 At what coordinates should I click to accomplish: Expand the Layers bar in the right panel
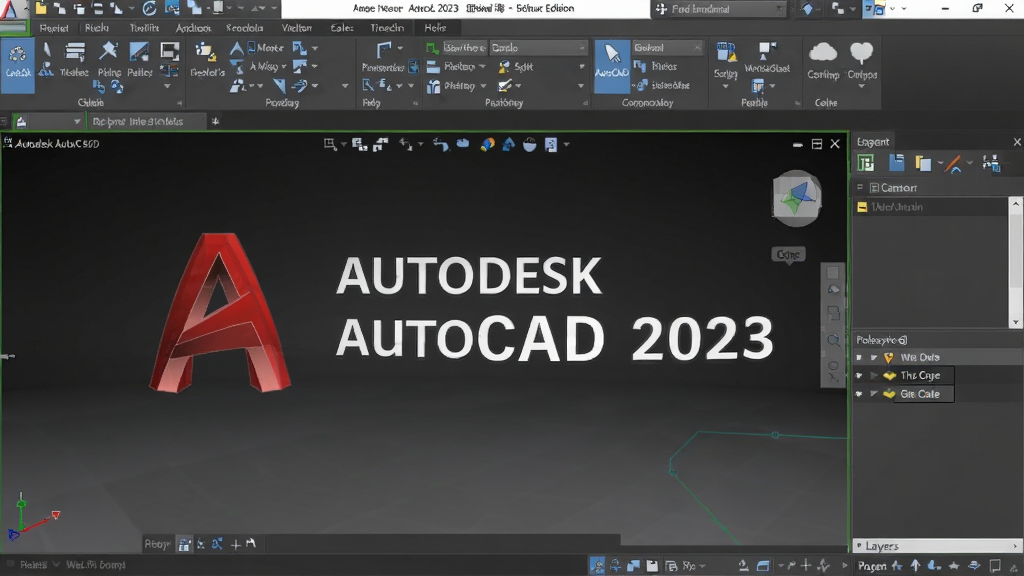[x=937, y=546]
